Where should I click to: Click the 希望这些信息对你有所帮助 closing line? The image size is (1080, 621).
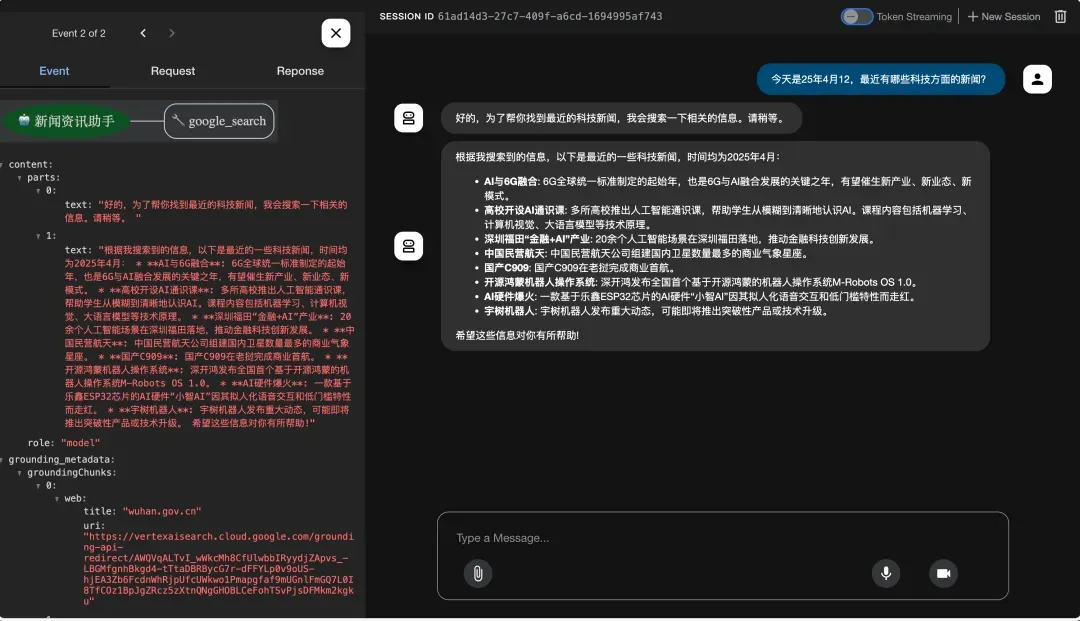pos(517,335)
